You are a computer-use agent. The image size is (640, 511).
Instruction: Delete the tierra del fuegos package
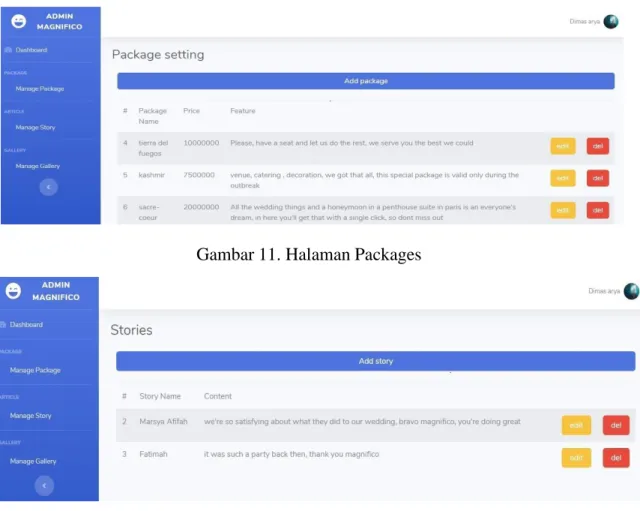pos(598,146)
